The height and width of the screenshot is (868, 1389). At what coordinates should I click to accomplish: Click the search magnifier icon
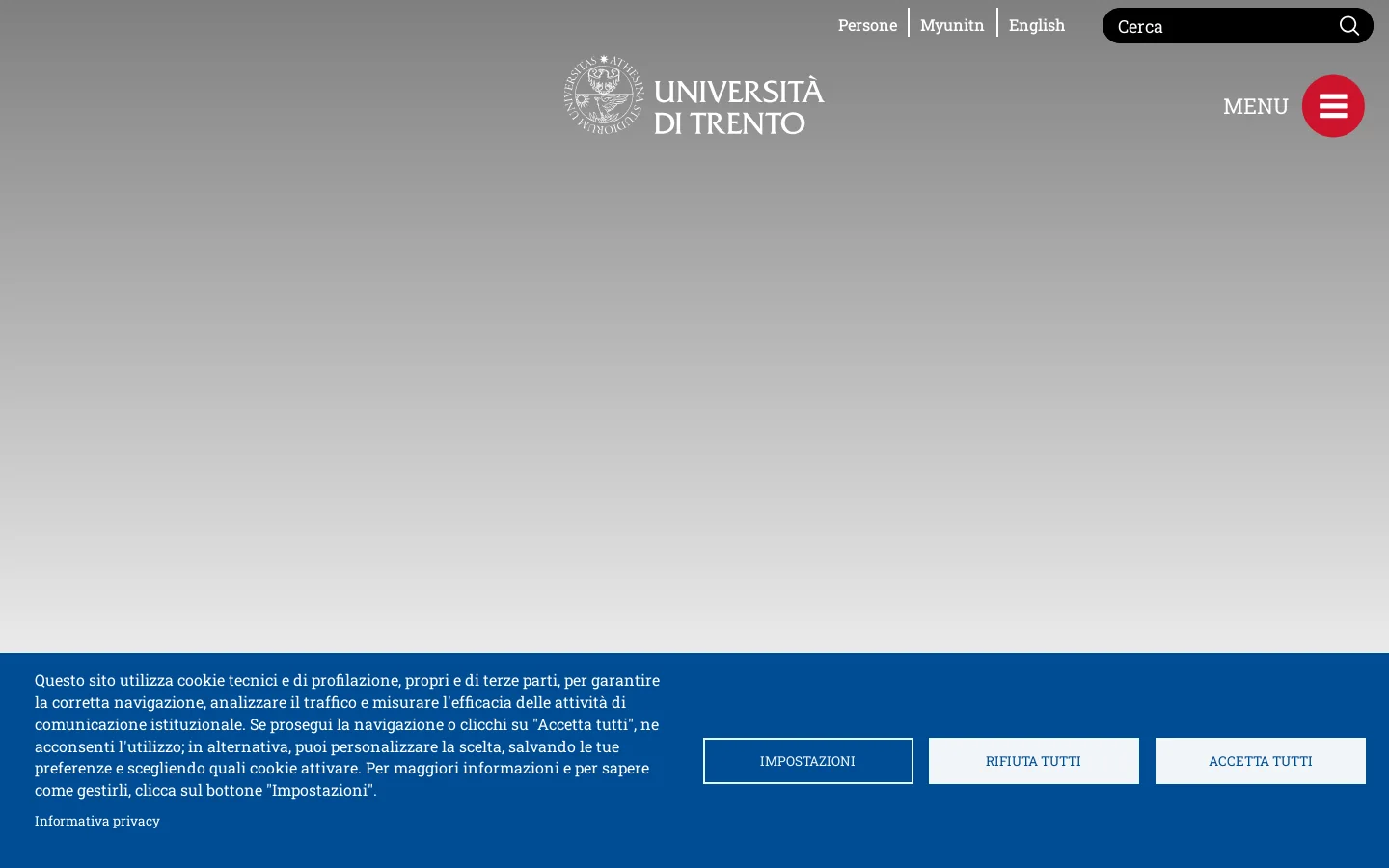pyautogui.click(x=1348, y=26)
